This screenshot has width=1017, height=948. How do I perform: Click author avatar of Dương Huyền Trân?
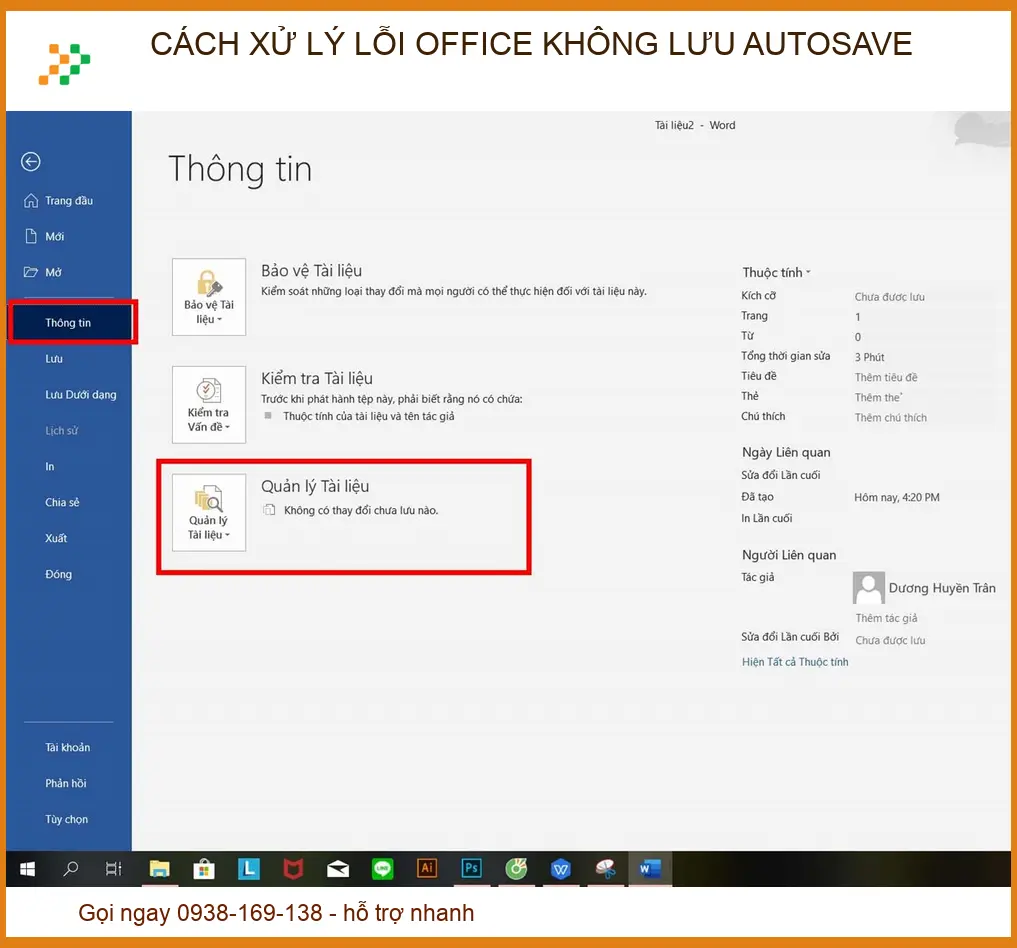coord(868,587)
